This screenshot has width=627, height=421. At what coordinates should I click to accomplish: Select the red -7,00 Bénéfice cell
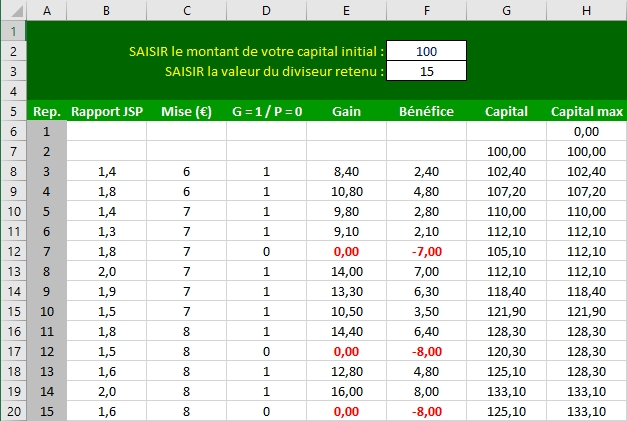tap(426, 250)
